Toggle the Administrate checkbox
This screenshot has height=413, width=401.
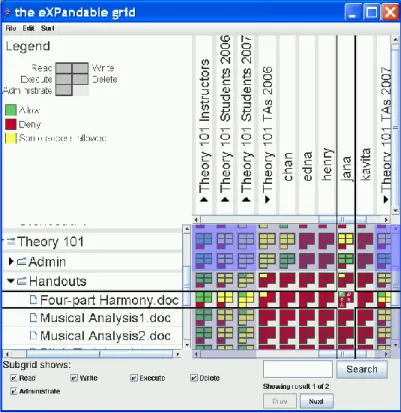(x=13, y=391)
